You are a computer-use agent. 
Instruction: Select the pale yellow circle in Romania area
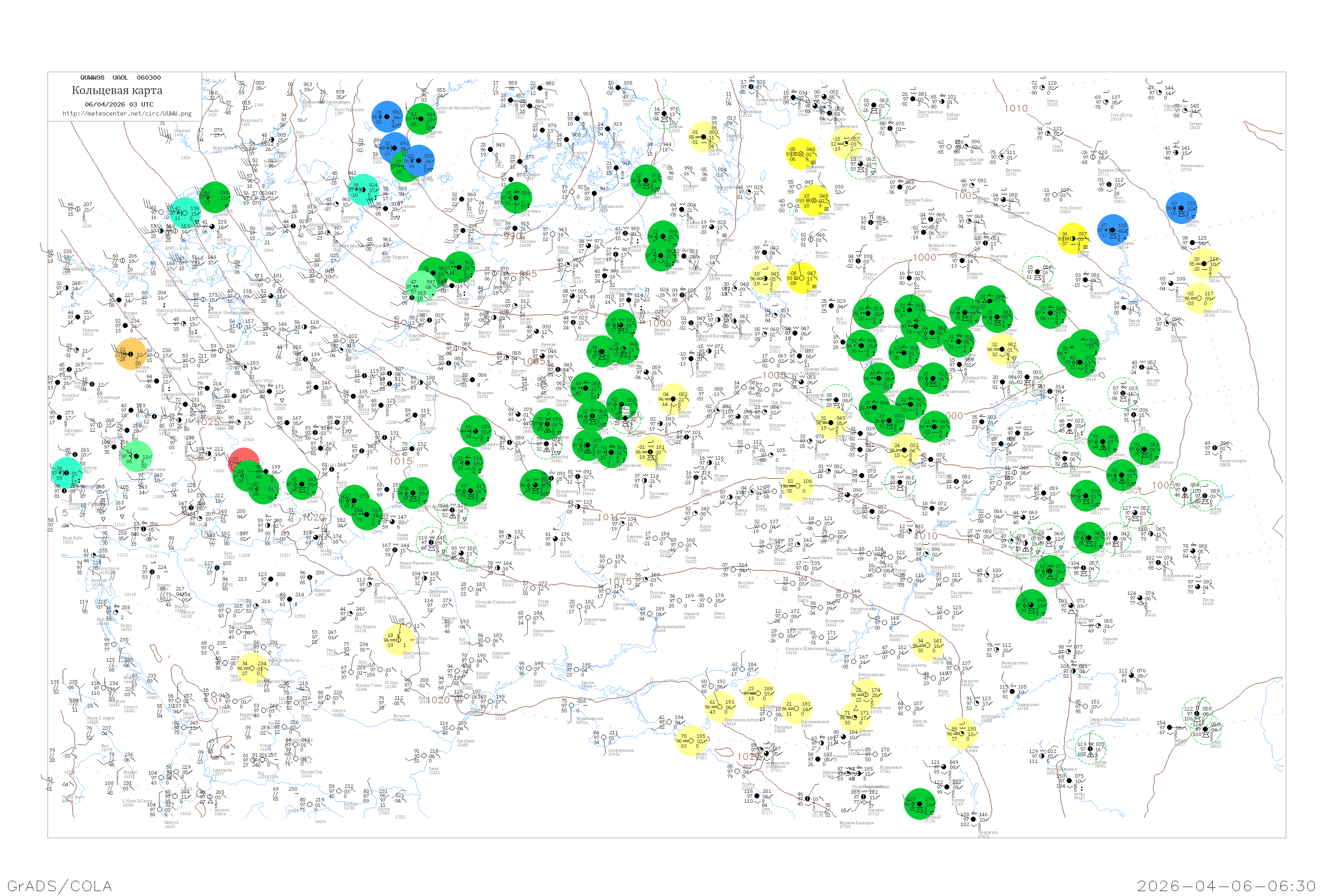pyautogui.click(x=399, y=640)
